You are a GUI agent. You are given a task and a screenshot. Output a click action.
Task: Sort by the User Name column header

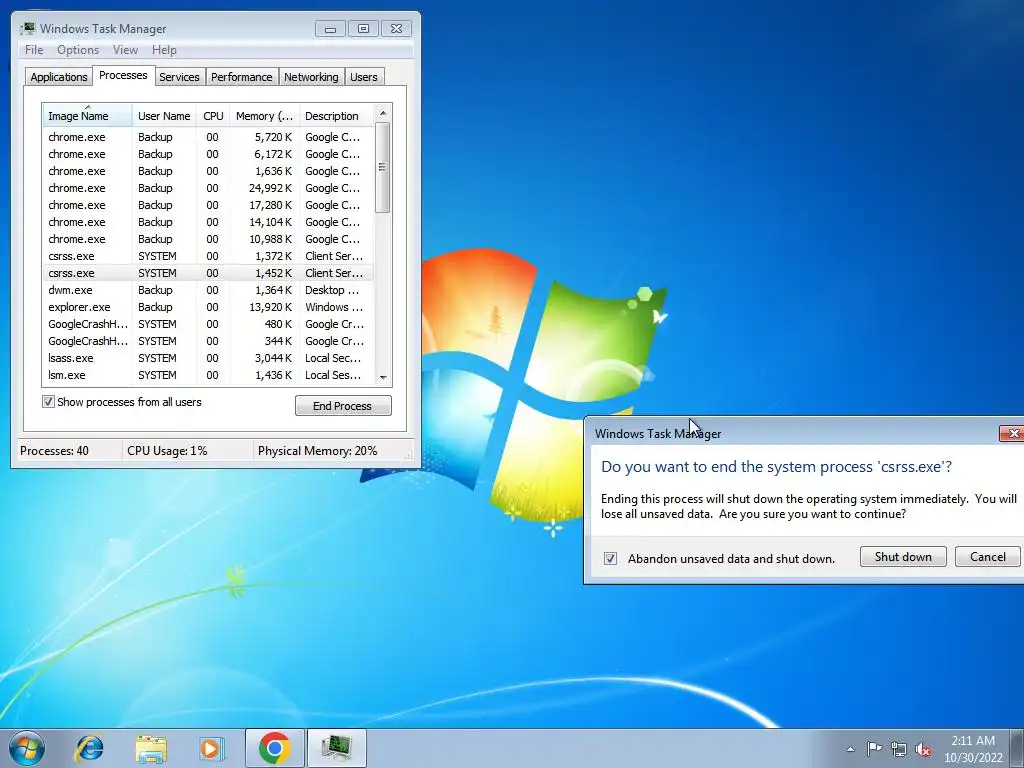click(x=164, y=116)
